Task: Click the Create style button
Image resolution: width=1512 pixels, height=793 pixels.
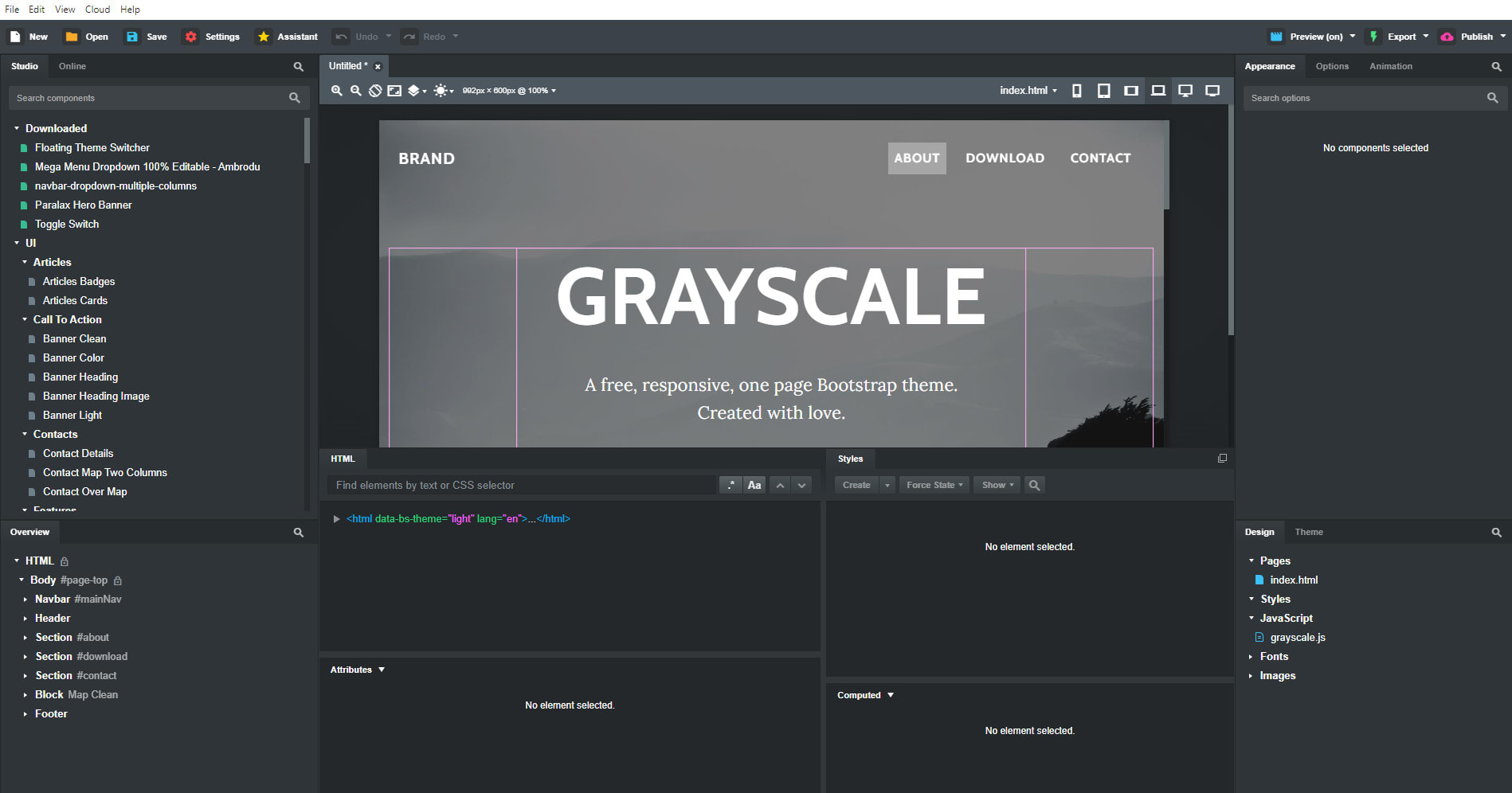Action: tap(856, 485)
